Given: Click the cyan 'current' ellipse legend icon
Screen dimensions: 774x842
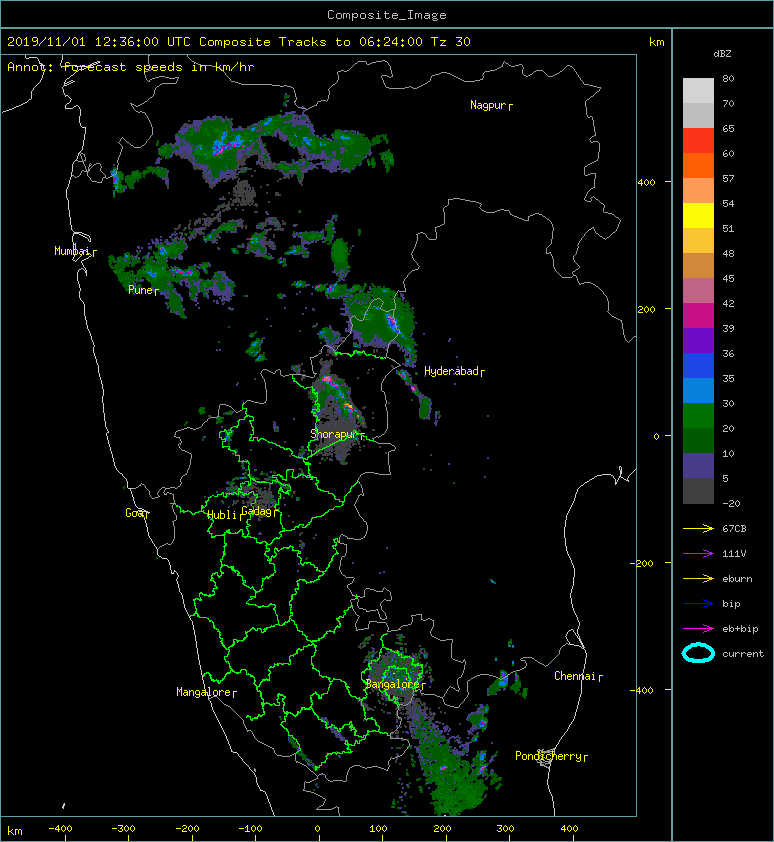Looking at the screenshot, I should point(698,653).
